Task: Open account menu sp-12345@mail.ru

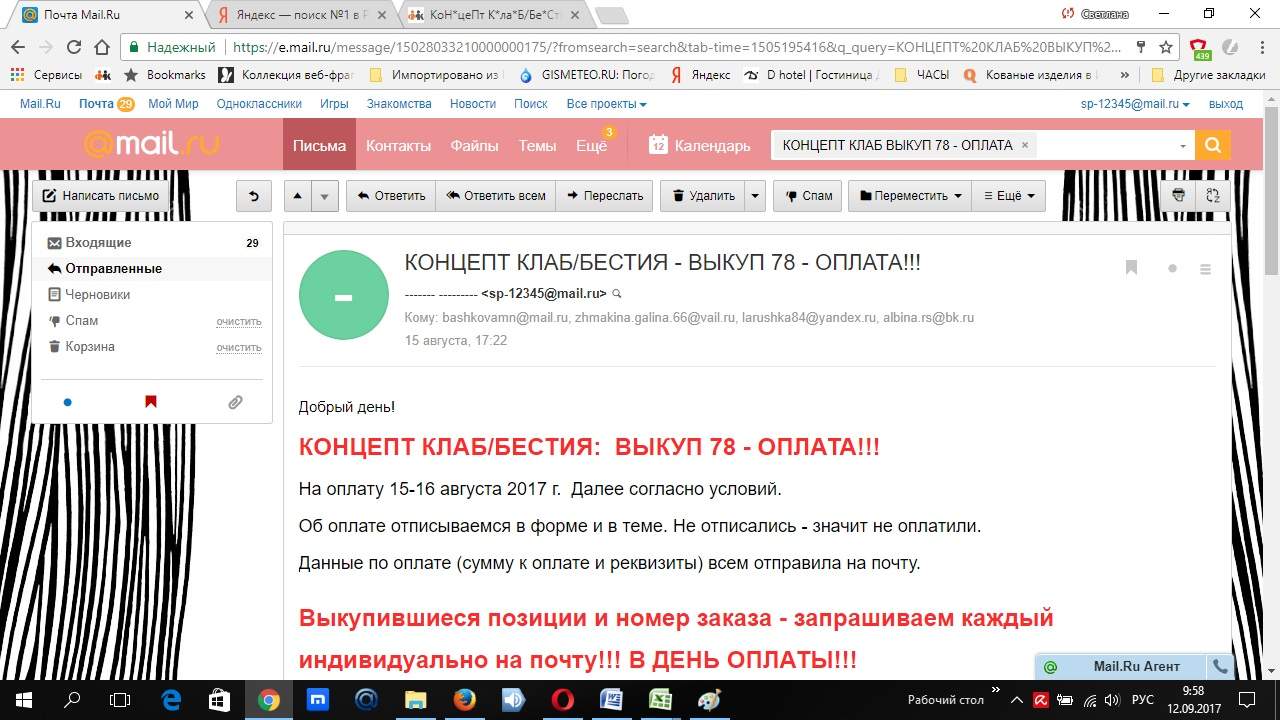Action: (x=1135, y=104)
